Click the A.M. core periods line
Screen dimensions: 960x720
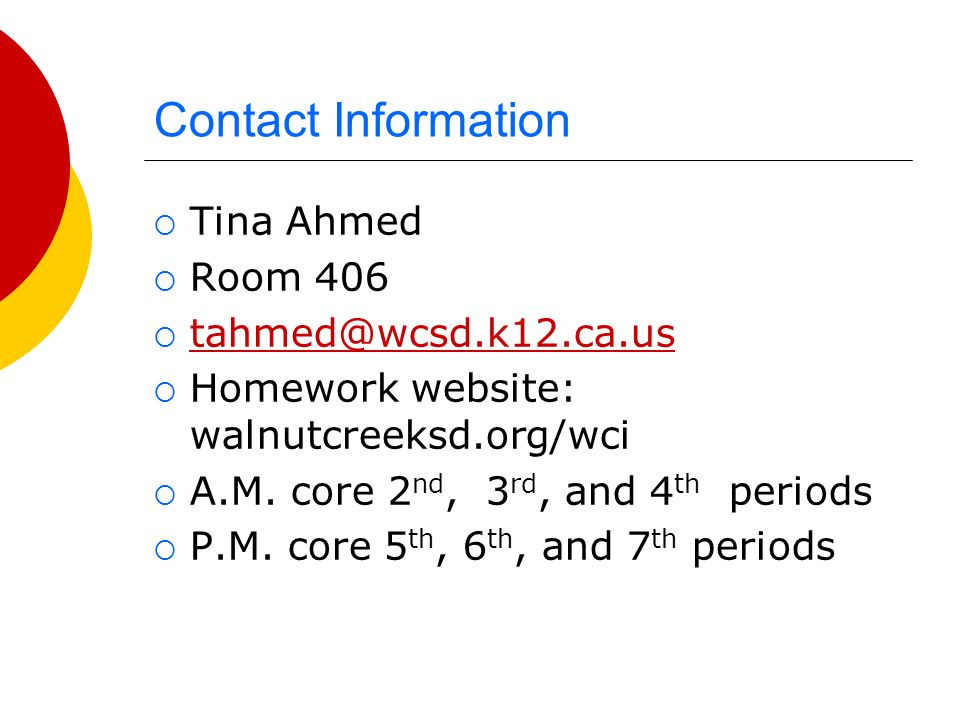(x=531, y=490)
